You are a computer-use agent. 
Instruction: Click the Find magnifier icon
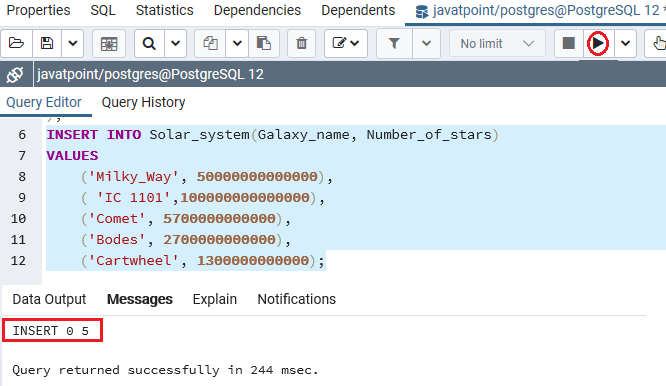pyautogui.click(x=149, y=43)
